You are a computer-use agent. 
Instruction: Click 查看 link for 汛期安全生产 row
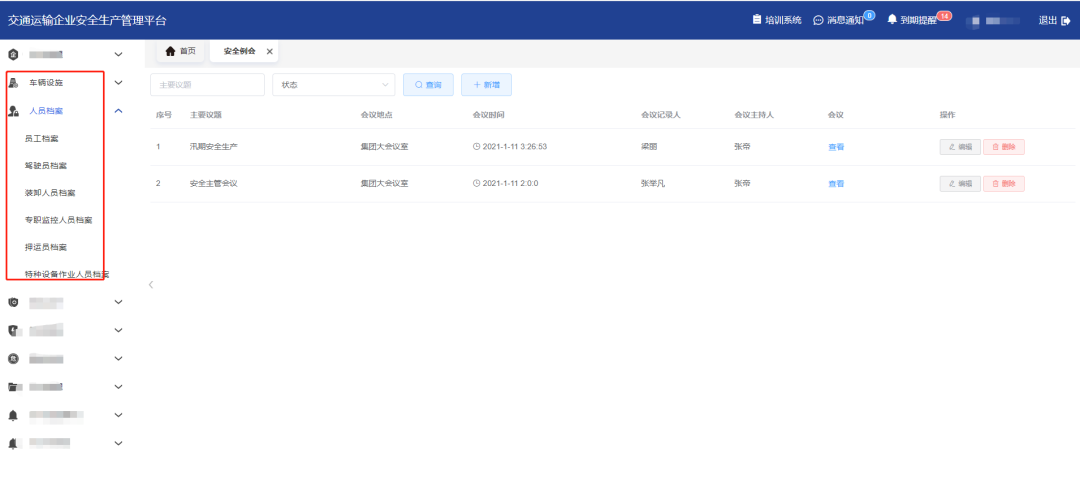point(836,147)
